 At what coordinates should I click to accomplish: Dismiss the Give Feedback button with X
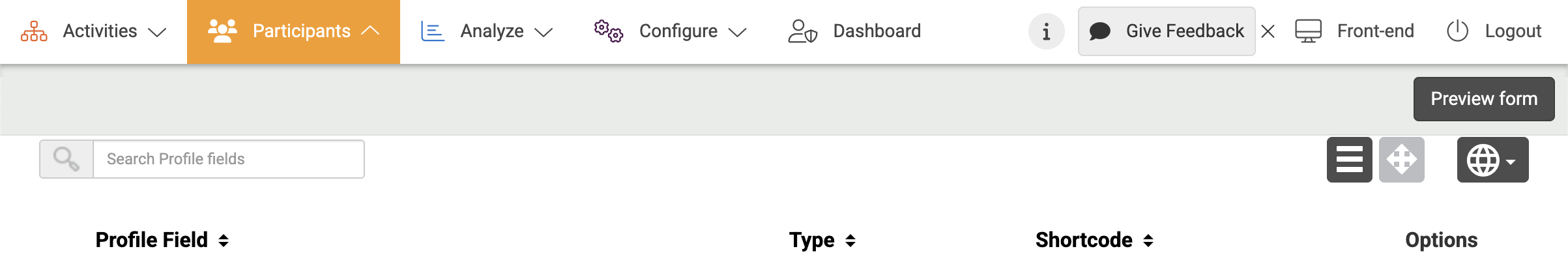(x=1268, y=31)
